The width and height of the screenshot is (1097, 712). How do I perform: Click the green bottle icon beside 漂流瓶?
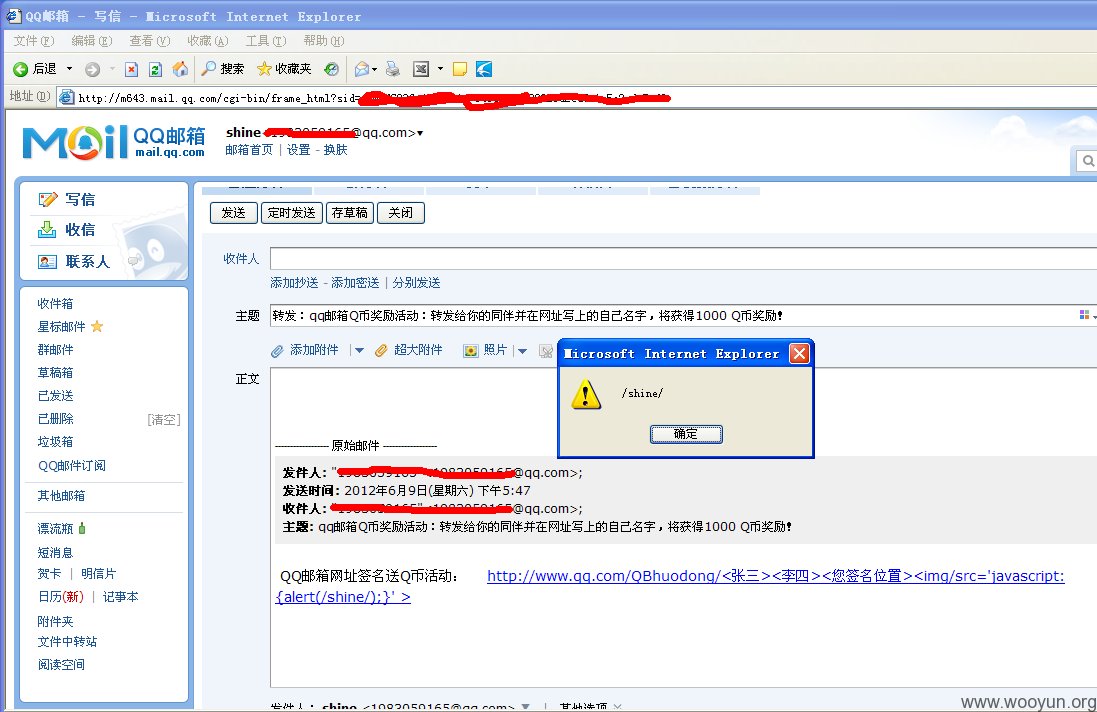point(82,528)
